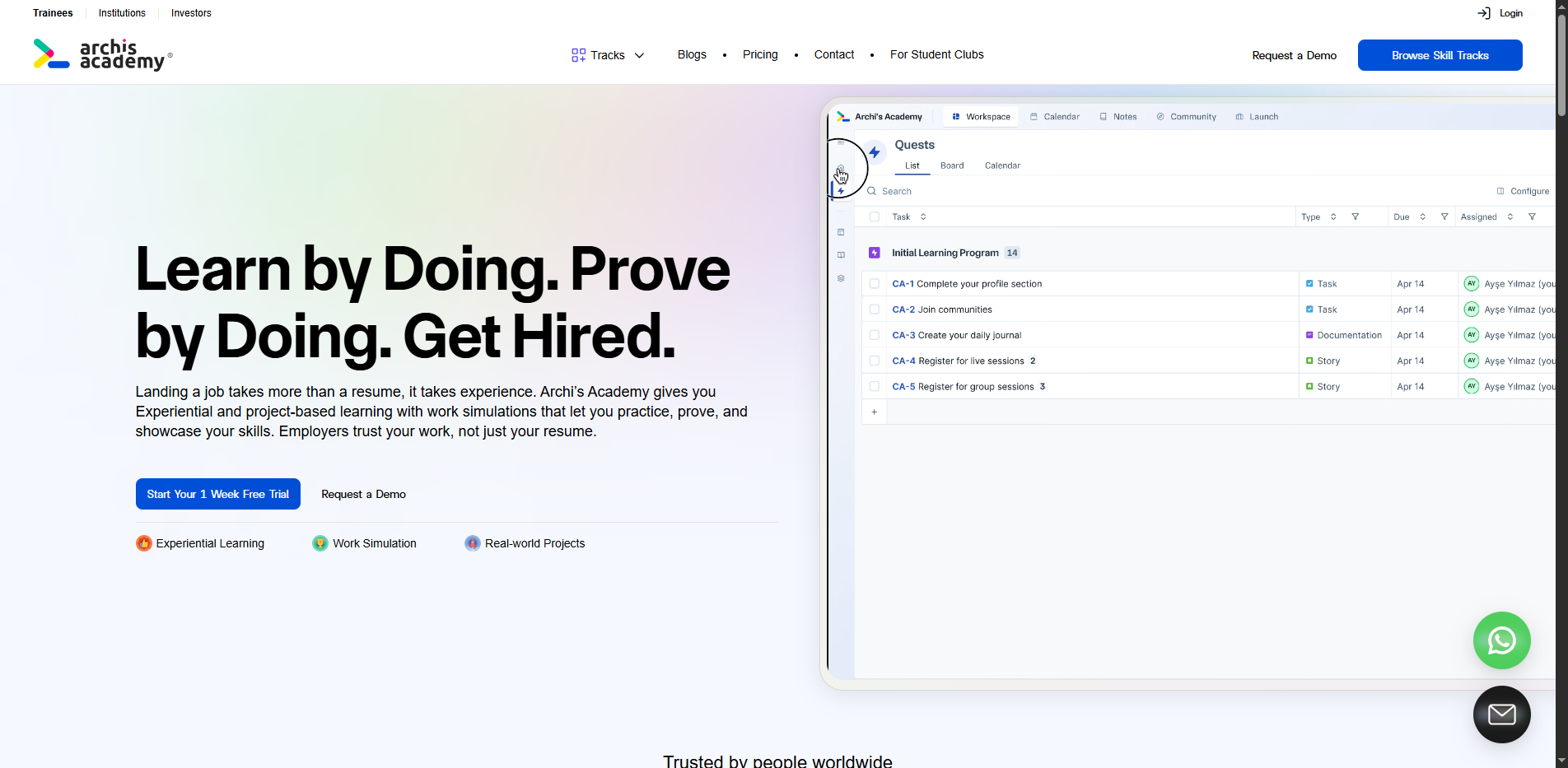Click the Quests lightning bolt header icon
Image resolution: width=1568 pixels, height=768 pixels.
pos(875,152)
